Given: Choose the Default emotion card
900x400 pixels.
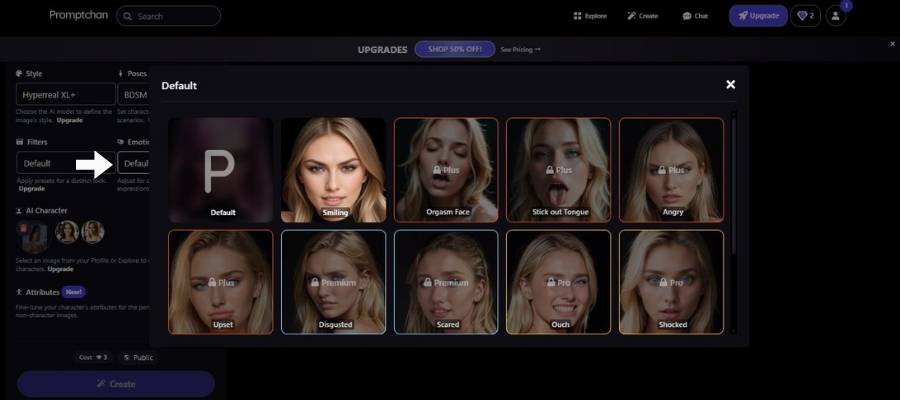Looking at the screenshot, I should point(221,170).
